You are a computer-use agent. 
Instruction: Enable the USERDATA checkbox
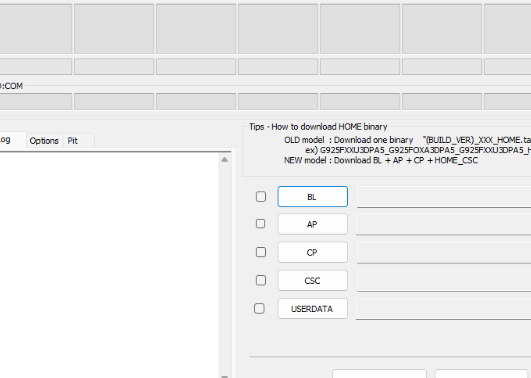point(259,308)
